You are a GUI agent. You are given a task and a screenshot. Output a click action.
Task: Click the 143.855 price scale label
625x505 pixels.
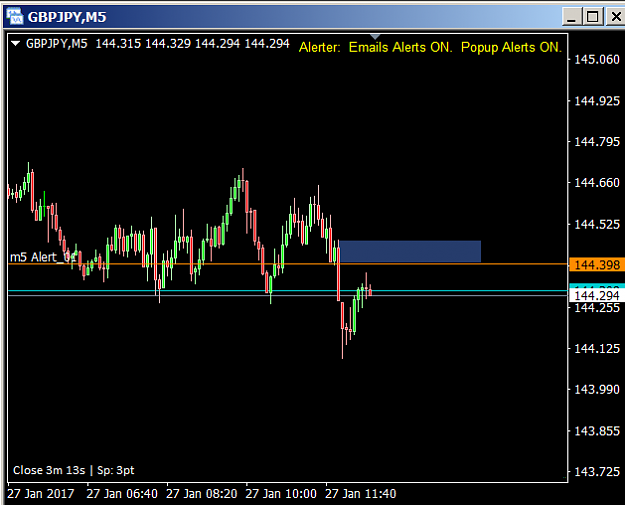597,431
